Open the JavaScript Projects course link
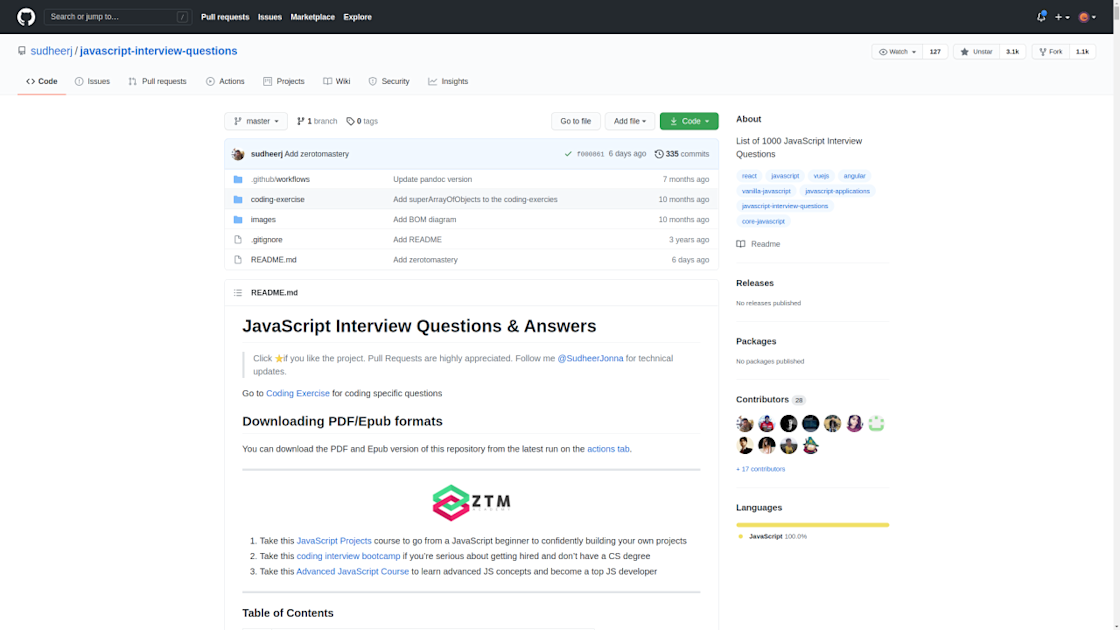This screenshot has width=1120, height=630. [334, 541]
